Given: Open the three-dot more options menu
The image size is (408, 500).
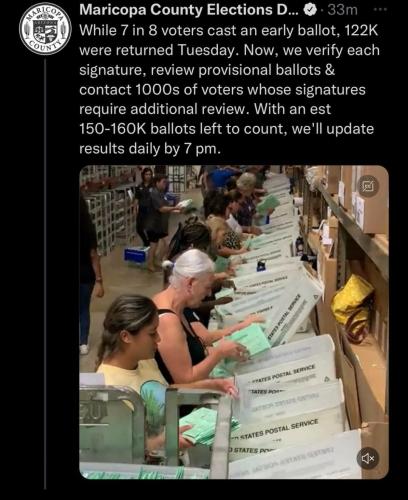Looking at the screenshot, I should 380,10.
